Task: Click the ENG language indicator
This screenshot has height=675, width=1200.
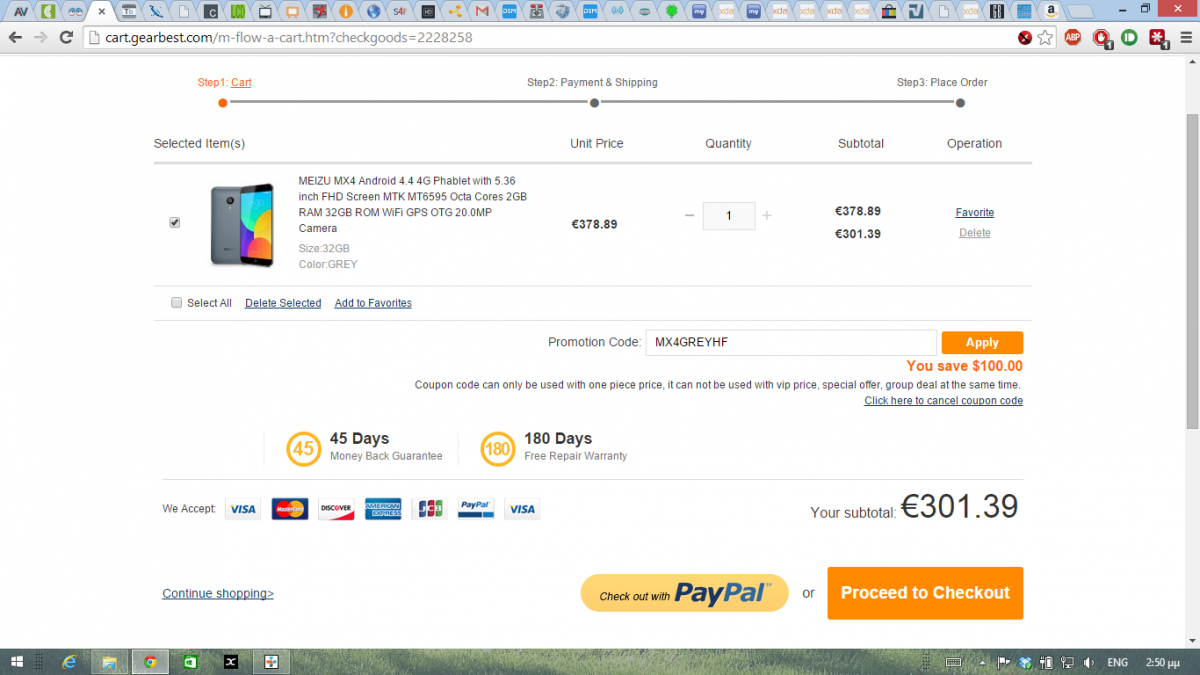Action: click(x=1118, y=662)
